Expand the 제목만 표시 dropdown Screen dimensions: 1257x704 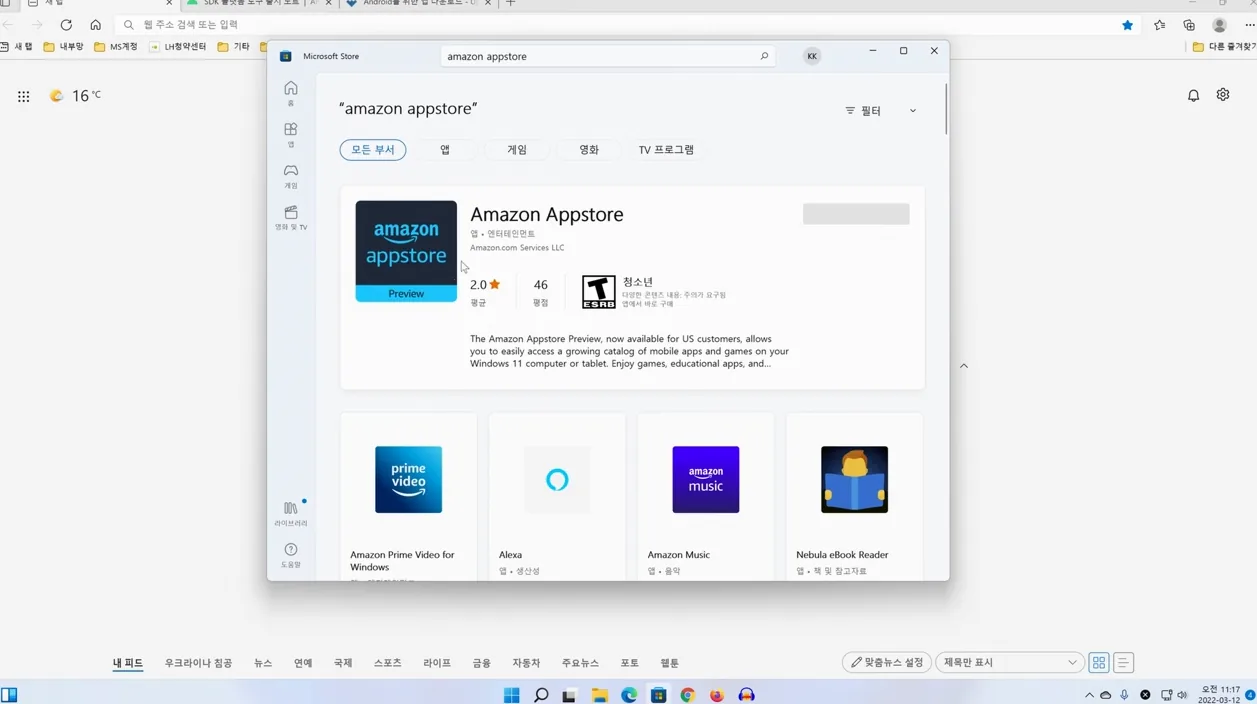pos(1009,662)
